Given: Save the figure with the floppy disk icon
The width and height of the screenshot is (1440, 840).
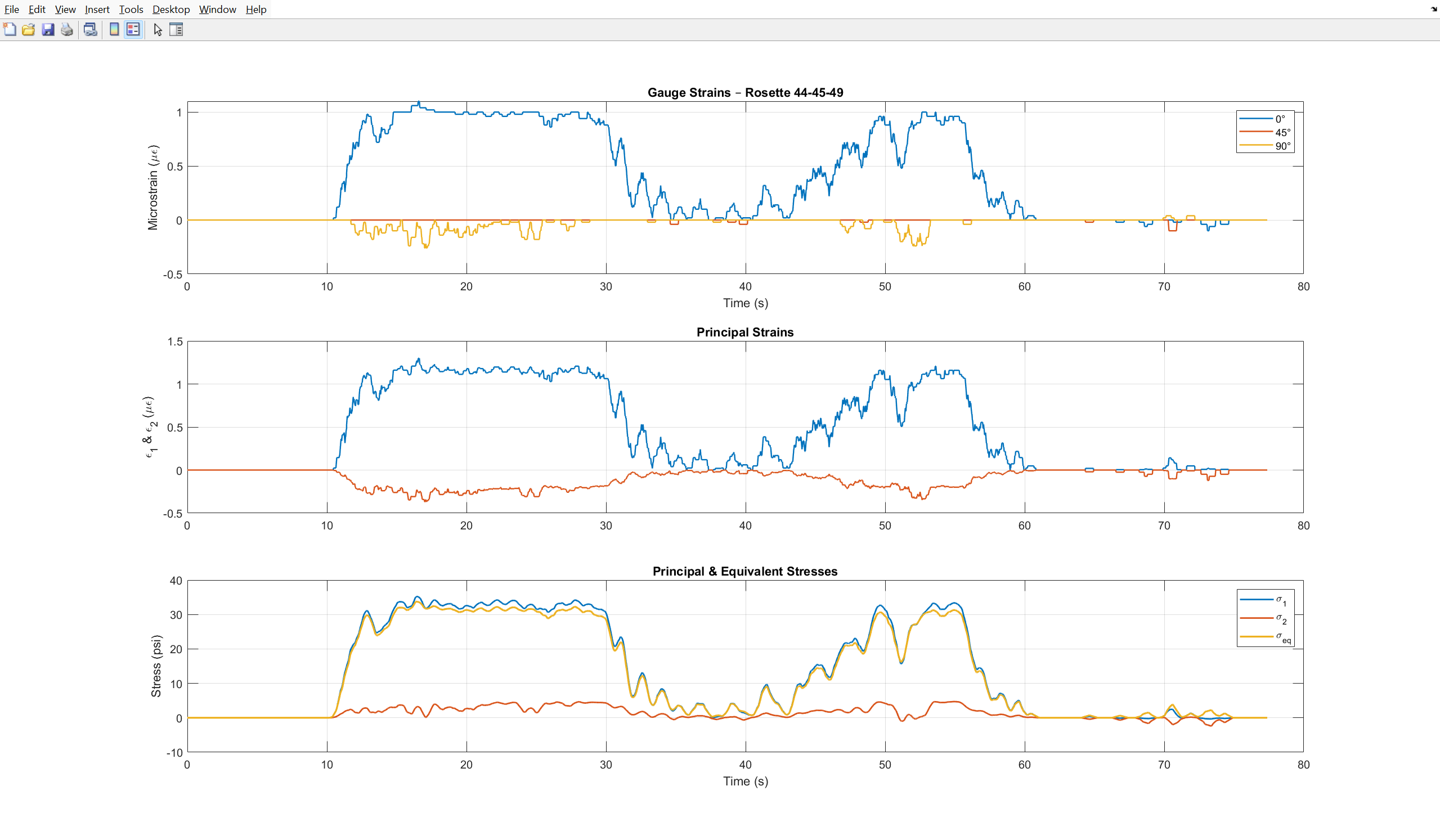Looking at the screenshot, I should coord(48,30).
